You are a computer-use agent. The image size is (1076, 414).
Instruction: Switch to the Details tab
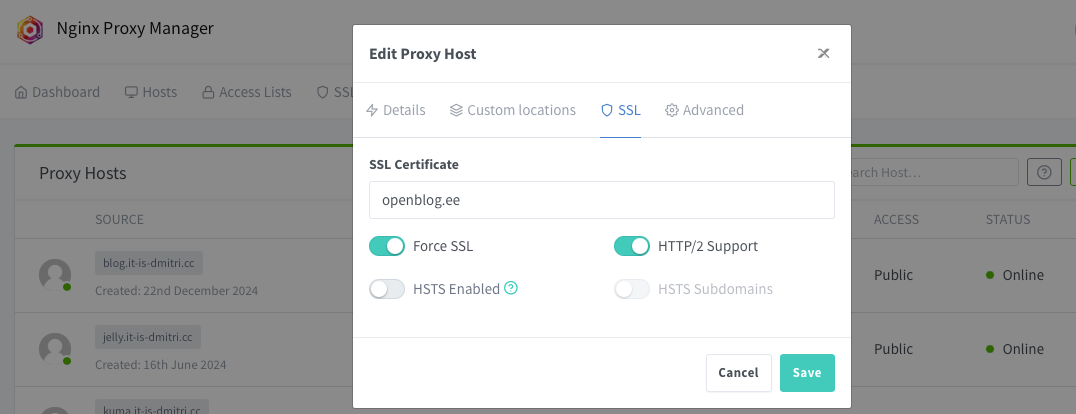click(396, 110)
